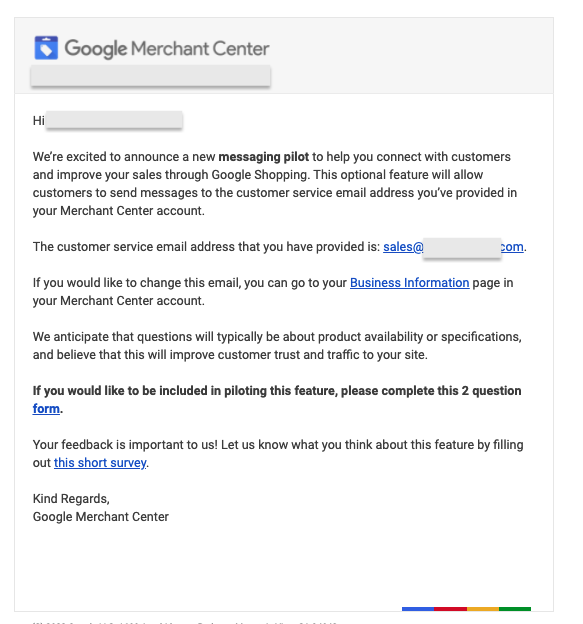Click the redacted domain in the email address
Screen dimensions: 583x624
[x=462, y=248]
